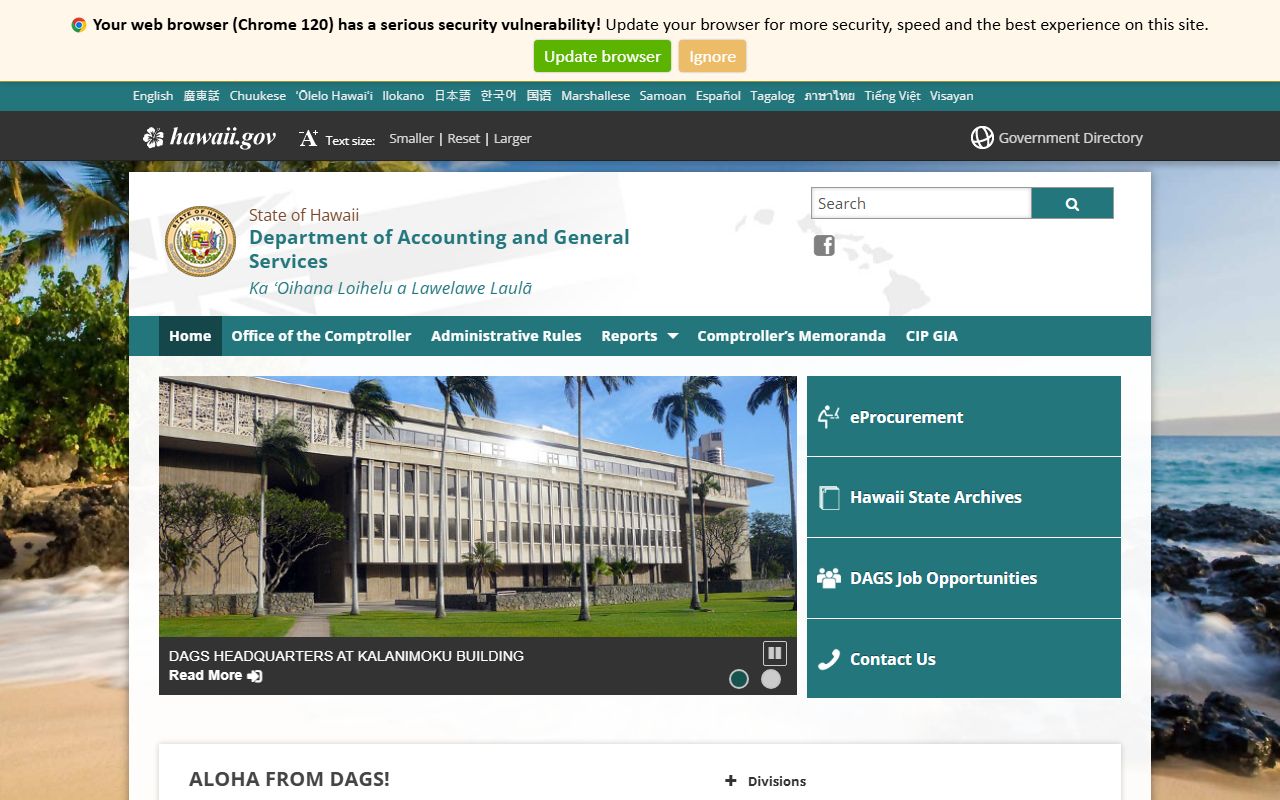Image resolution: width=1280 pixels, height=800 pixels.
Task: Choose the Marshallese language
Action: point(595,96)
